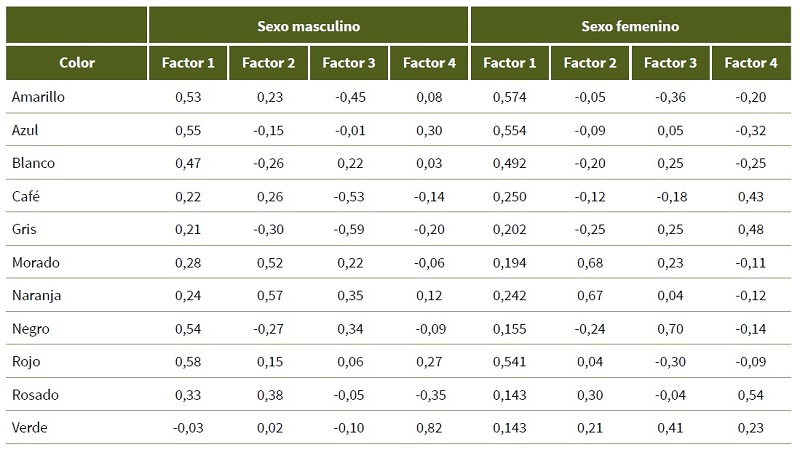Select the Azul row label
800x455 pixels.
pos(25,130)
